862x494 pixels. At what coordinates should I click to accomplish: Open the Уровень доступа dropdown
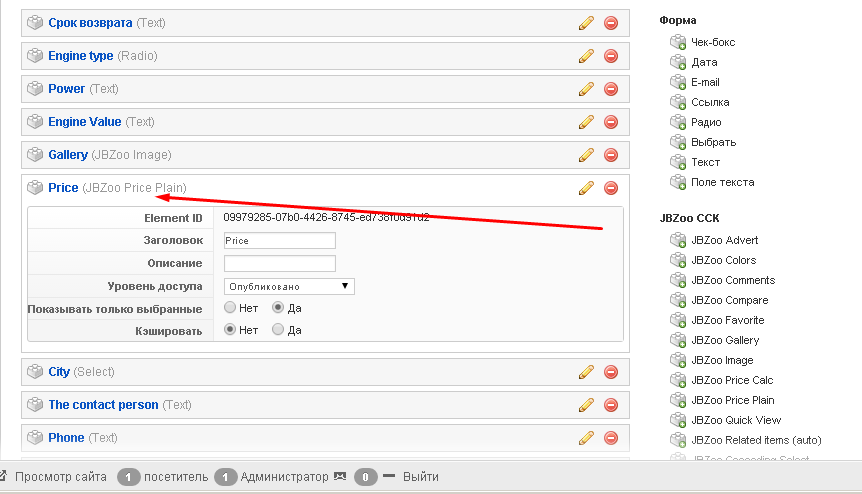(289, 286)
